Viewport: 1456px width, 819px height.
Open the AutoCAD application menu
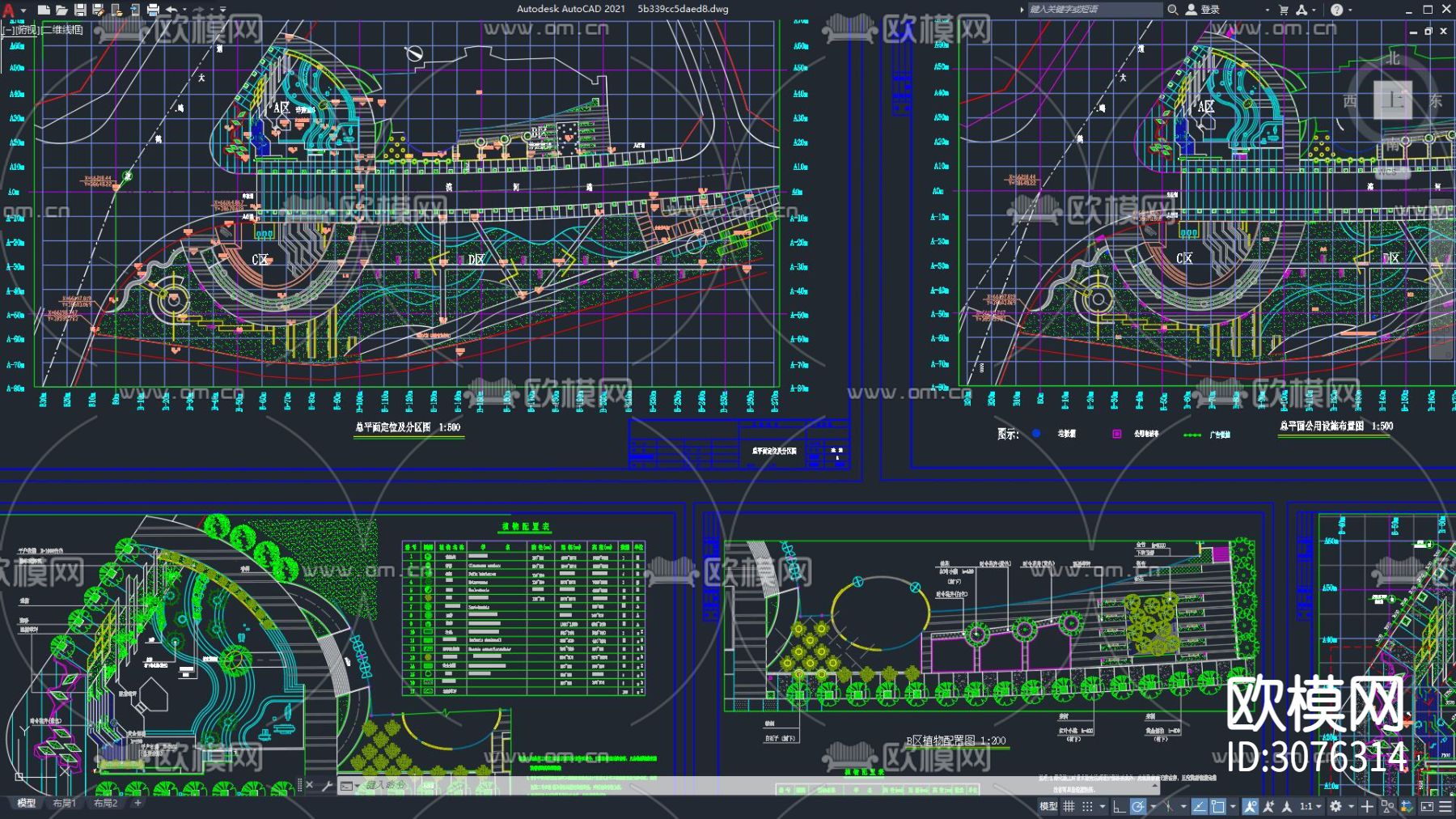coord(10,10)
